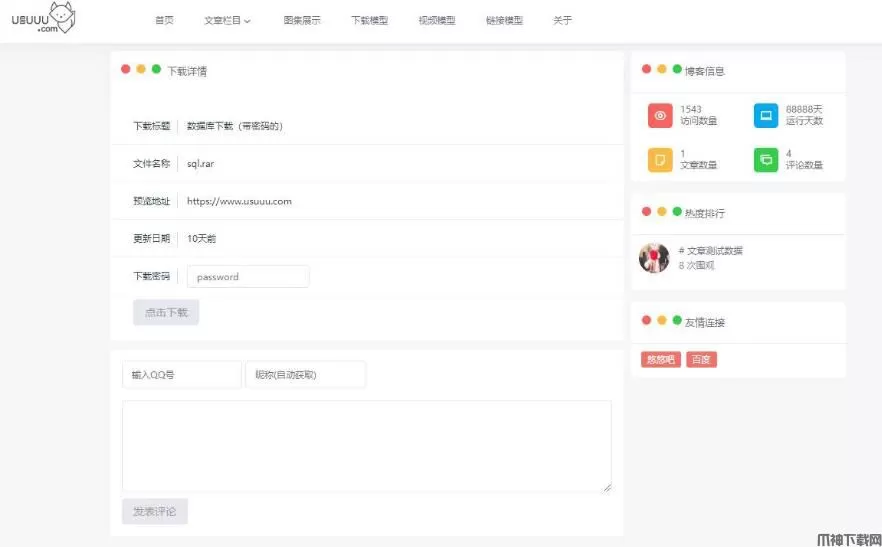Go to 视频模型 in navigation

[437, 20]
